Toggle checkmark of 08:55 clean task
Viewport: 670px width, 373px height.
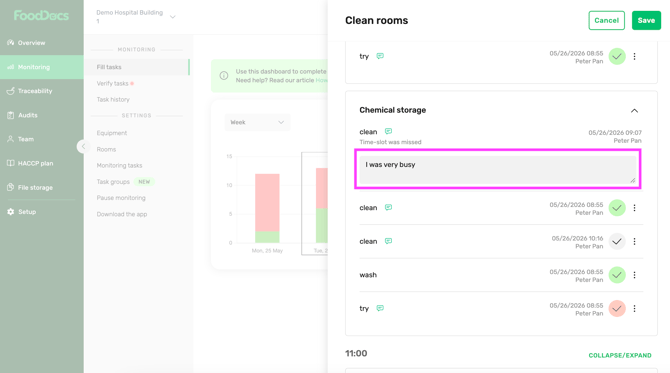pyautogui.click(x=617, y=208)
